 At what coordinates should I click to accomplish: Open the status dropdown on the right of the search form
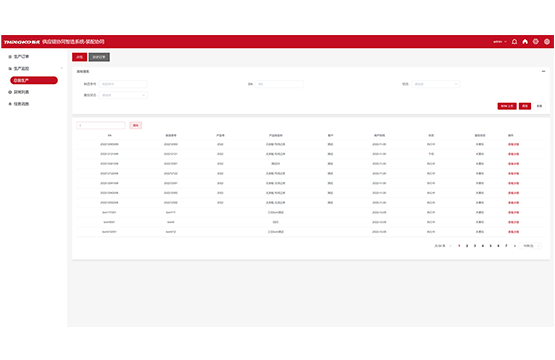pos(435,84)
